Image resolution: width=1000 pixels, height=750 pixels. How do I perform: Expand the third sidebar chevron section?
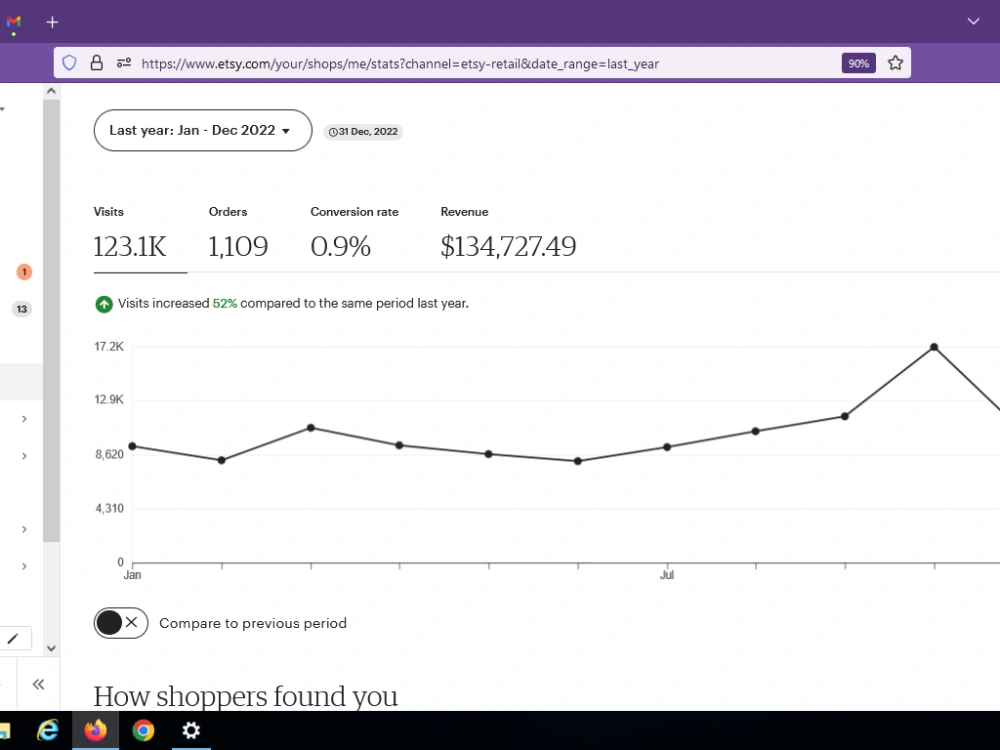click(x=24, y=529)
